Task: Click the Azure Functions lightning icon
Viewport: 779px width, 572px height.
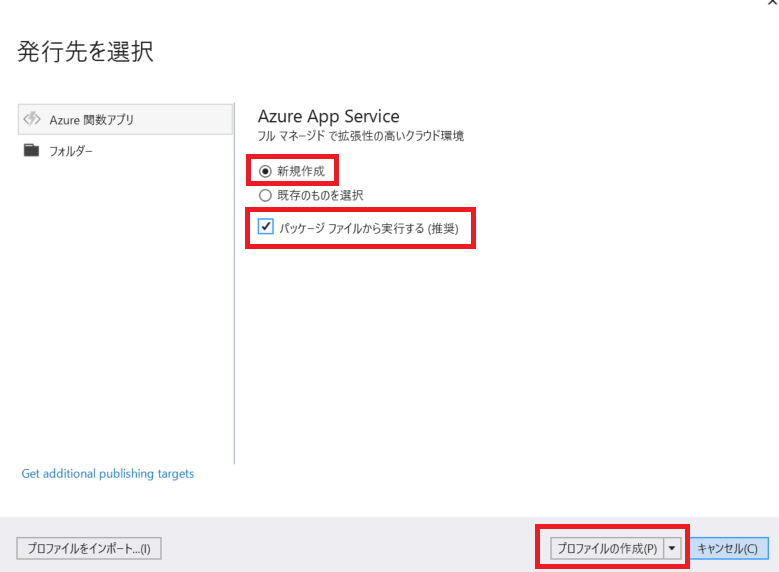Action: click(x=32, y=119)
